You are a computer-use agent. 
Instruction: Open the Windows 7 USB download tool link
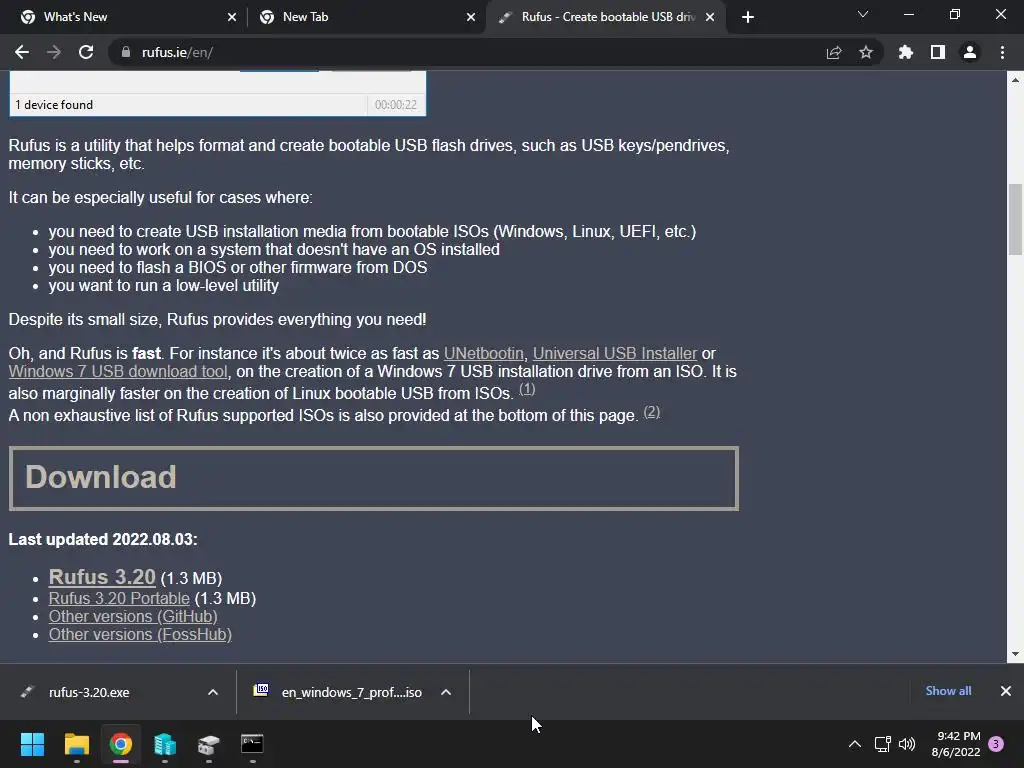118,372
